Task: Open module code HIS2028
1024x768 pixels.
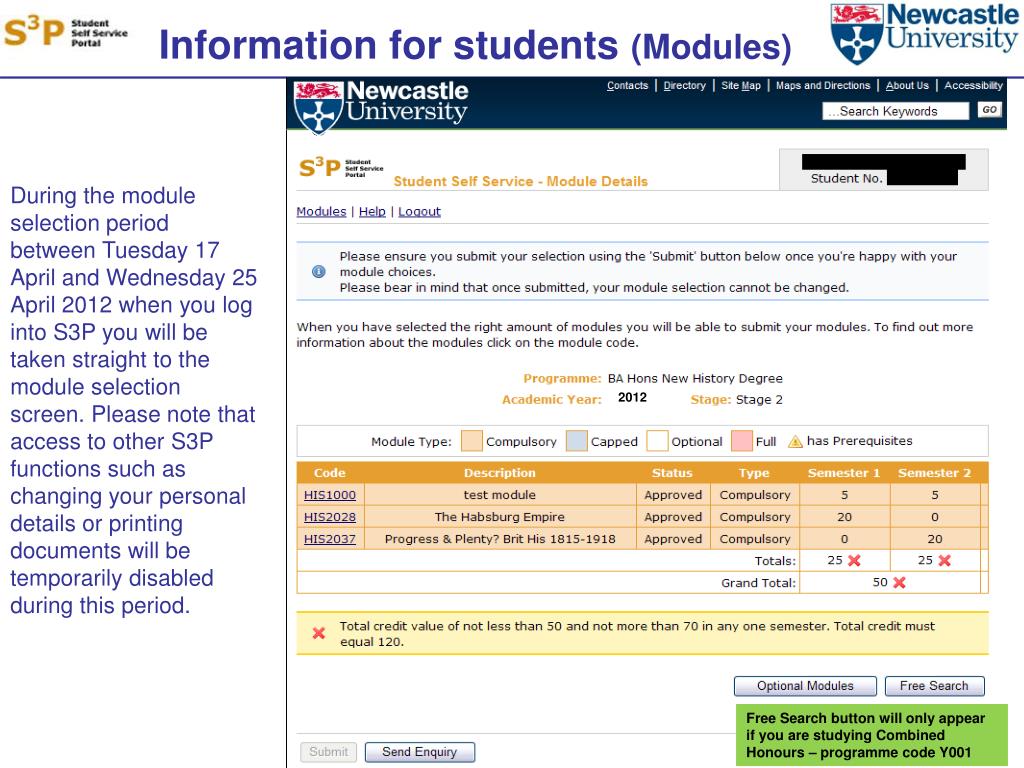Action: click(x=330, y=517)
